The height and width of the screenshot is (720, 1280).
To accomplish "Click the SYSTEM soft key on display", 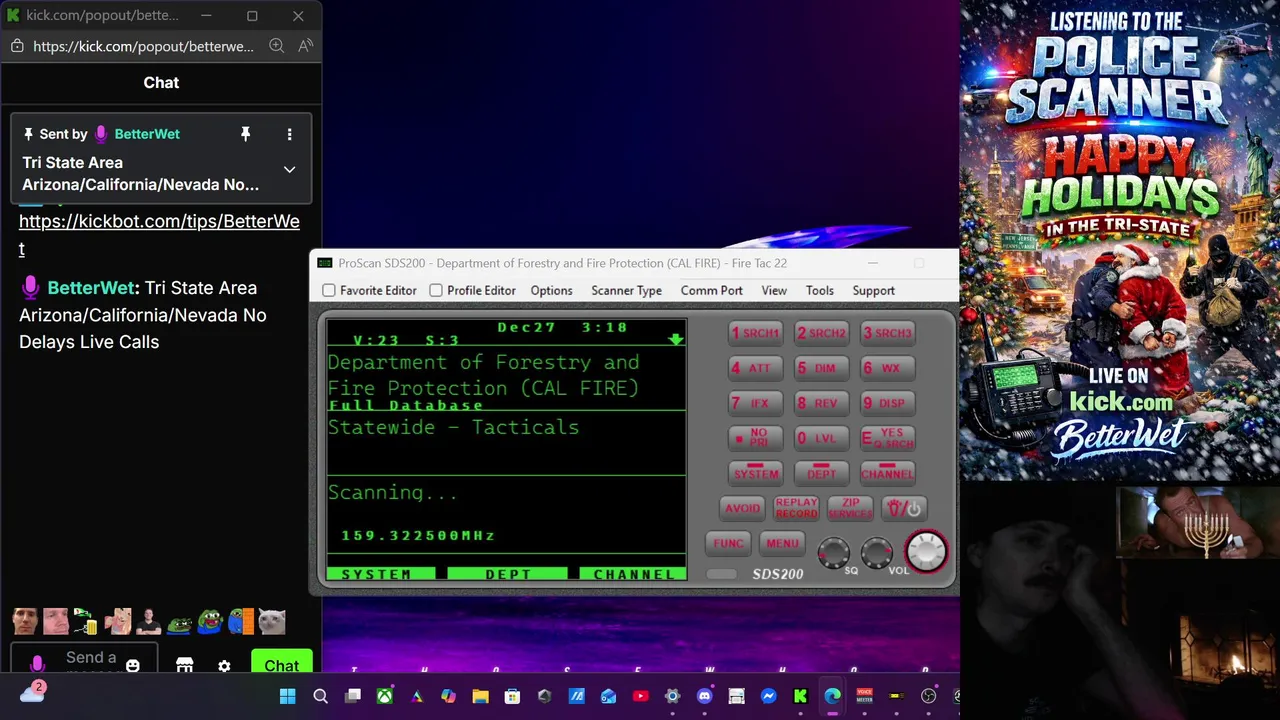I will 381,574.
